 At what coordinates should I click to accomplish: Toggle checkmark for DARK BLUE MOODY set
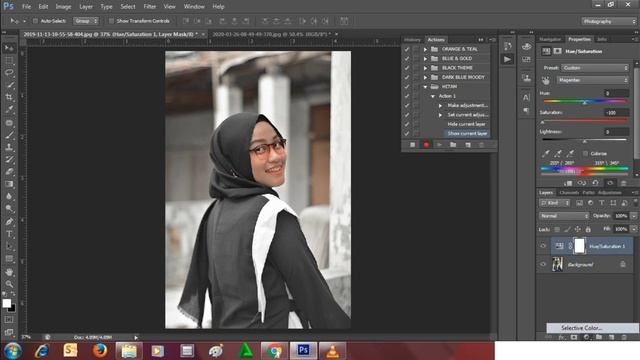point(407,77)
